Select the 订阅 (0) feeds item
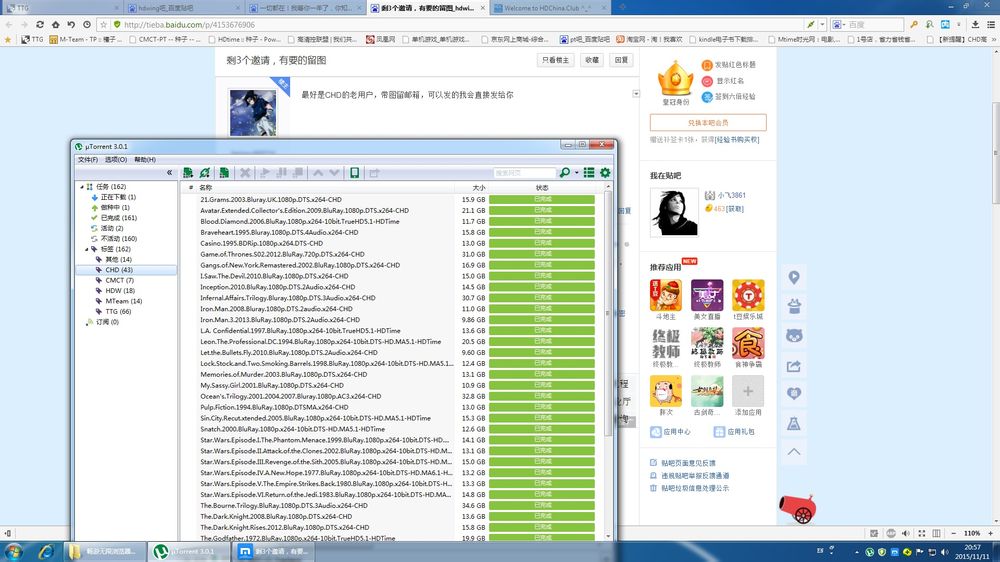The image size is (1000, 562). [x=107, y=322]
